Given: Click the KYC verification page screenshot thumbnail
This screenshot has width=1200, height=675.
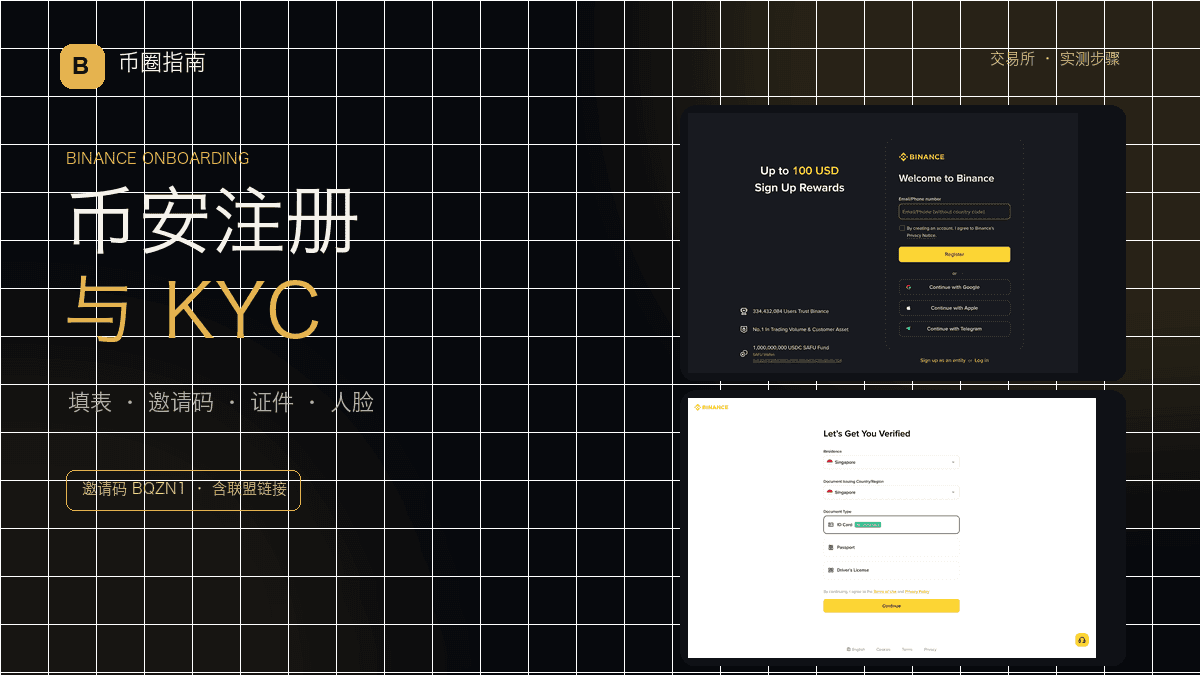Looking at the screenshot, I should point(892,528).
